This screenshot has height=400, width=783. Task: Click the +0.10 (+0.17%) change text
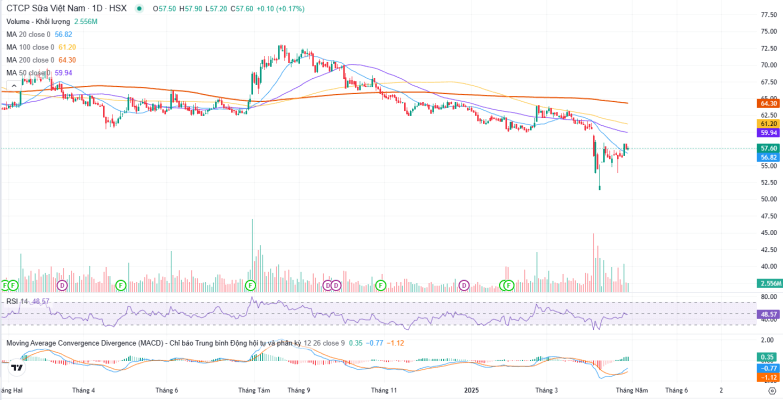(x=280, y=9)
